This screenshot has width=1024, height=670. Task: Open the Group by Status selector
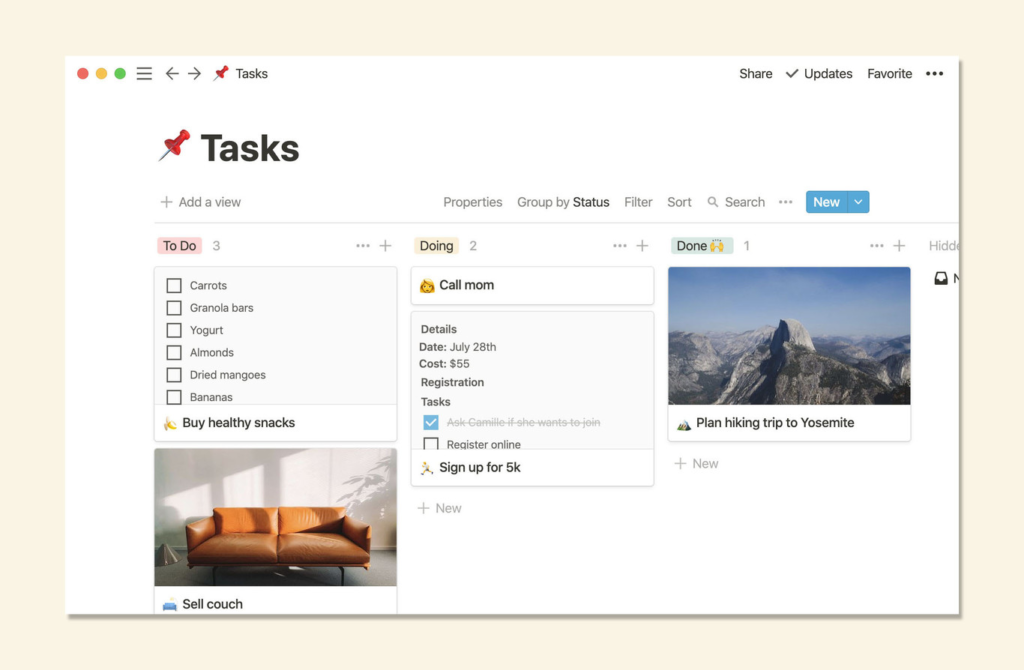click(563, 202)
